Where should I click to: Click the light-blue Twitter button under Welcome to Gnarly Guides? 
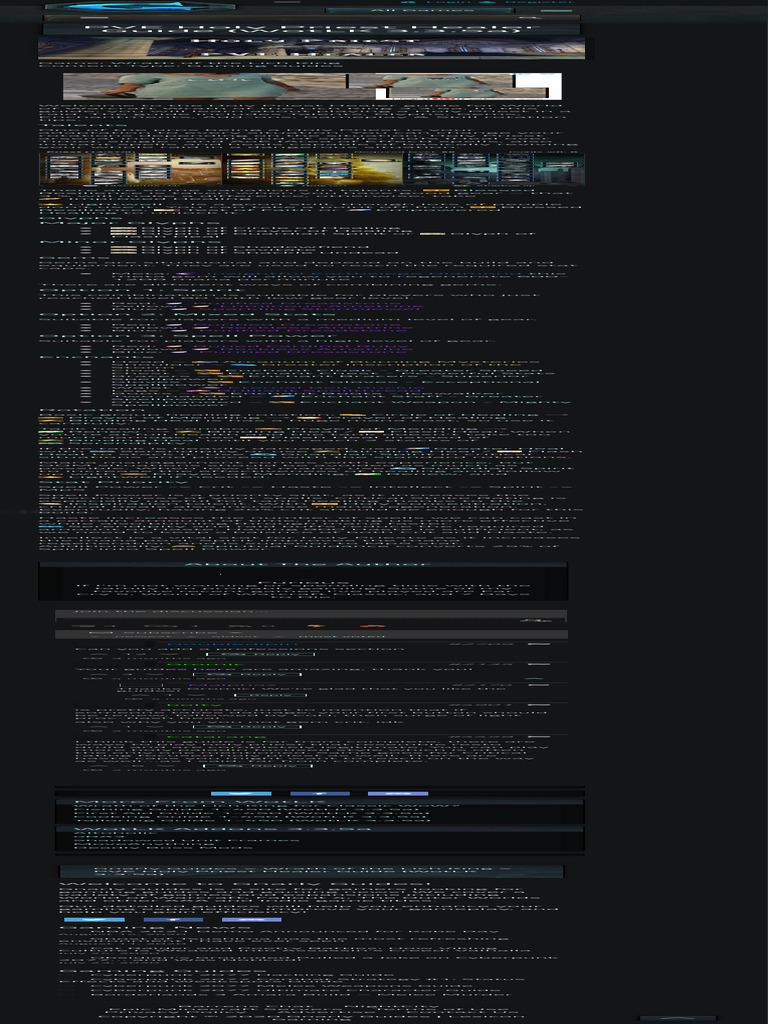[94, 920]
